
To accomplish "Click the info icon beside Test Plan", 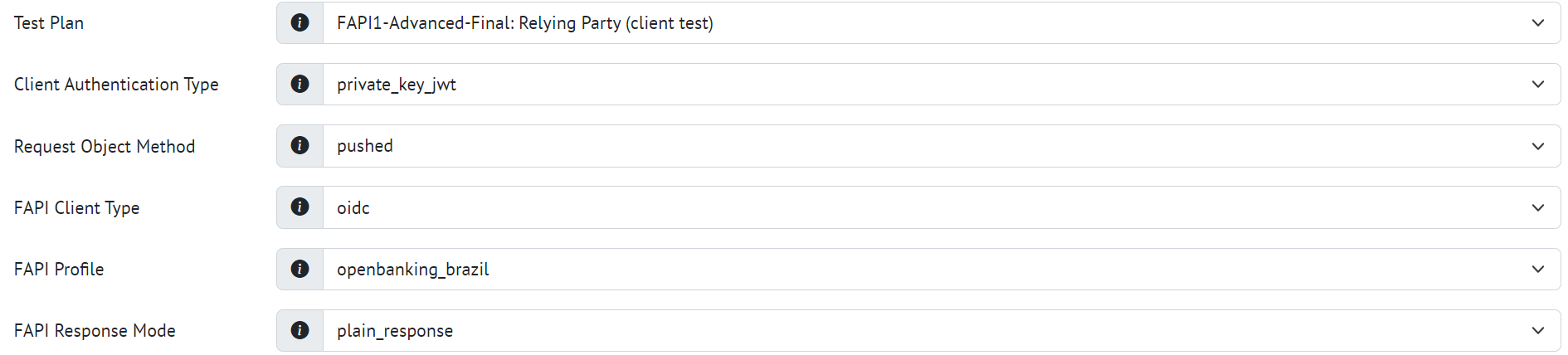I will 299,22.
